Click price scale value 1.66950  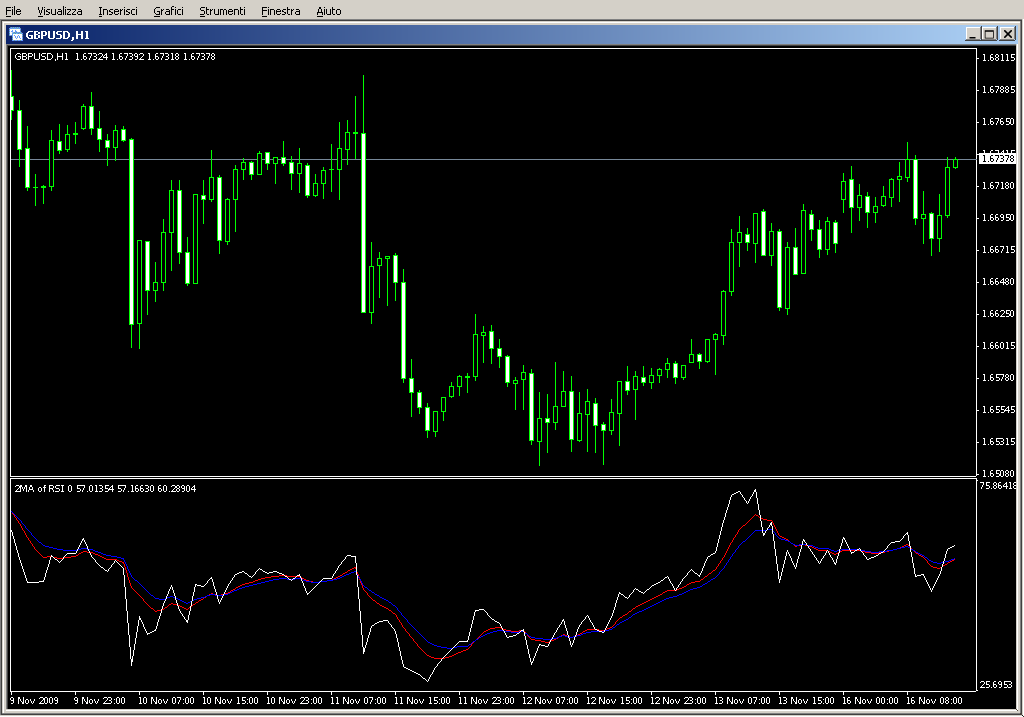999,217
